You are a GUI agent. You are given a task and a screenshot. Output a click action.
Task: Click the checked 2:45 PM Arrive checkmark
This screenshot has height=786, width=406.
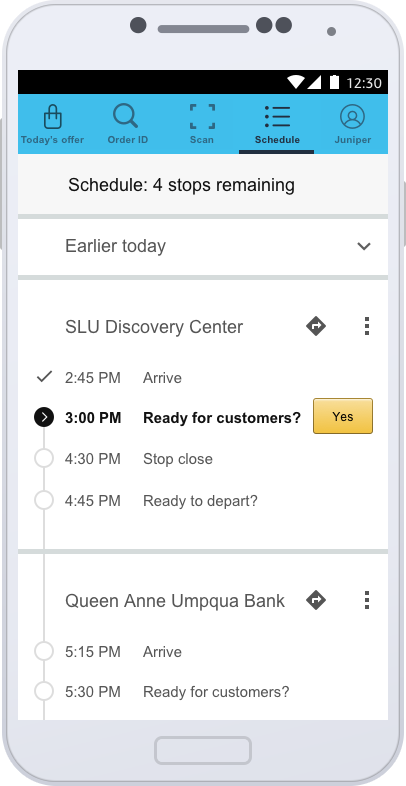point(45,376)
